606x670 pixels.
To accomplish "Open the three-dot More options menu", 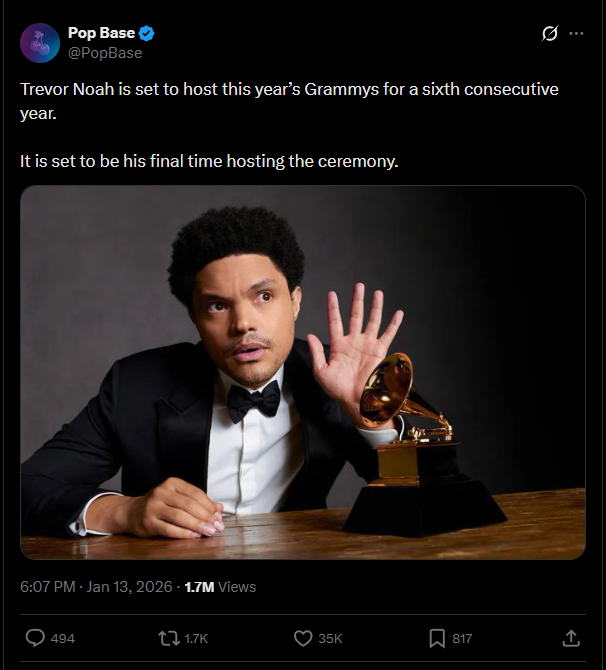I will (x=576, y=33).
